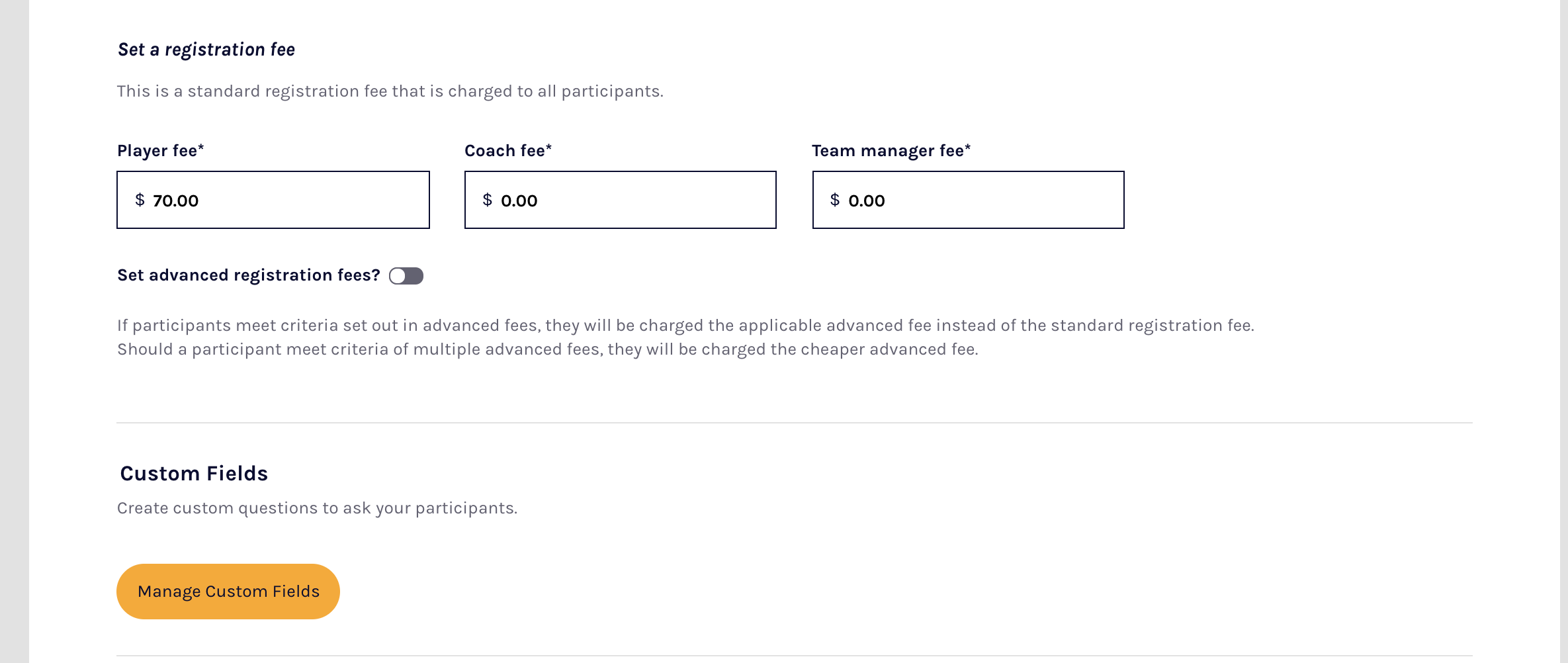The height and width of the screenshot is (663, 1568).
Task: Place cursor on Coach fee 0.00 value
Action: click(519, 200)
